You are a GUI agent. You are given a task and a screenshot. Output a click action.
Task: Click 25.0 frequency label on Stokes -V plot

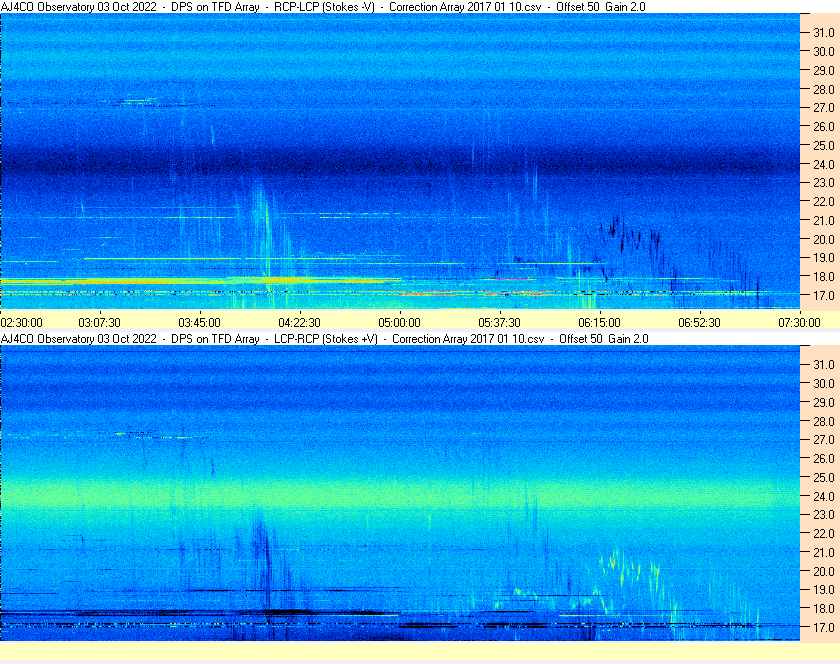(824, 145)
